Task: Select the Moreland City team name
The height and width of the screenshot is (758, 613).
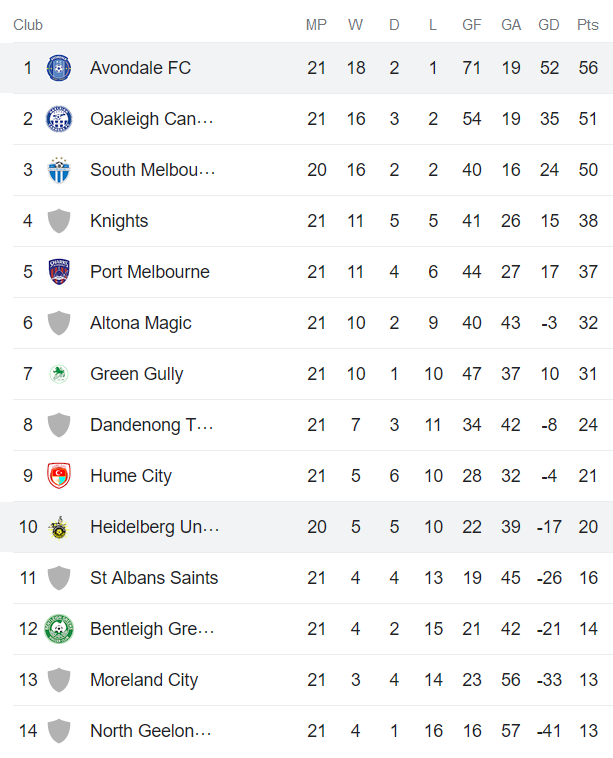Action: point(144,680)
